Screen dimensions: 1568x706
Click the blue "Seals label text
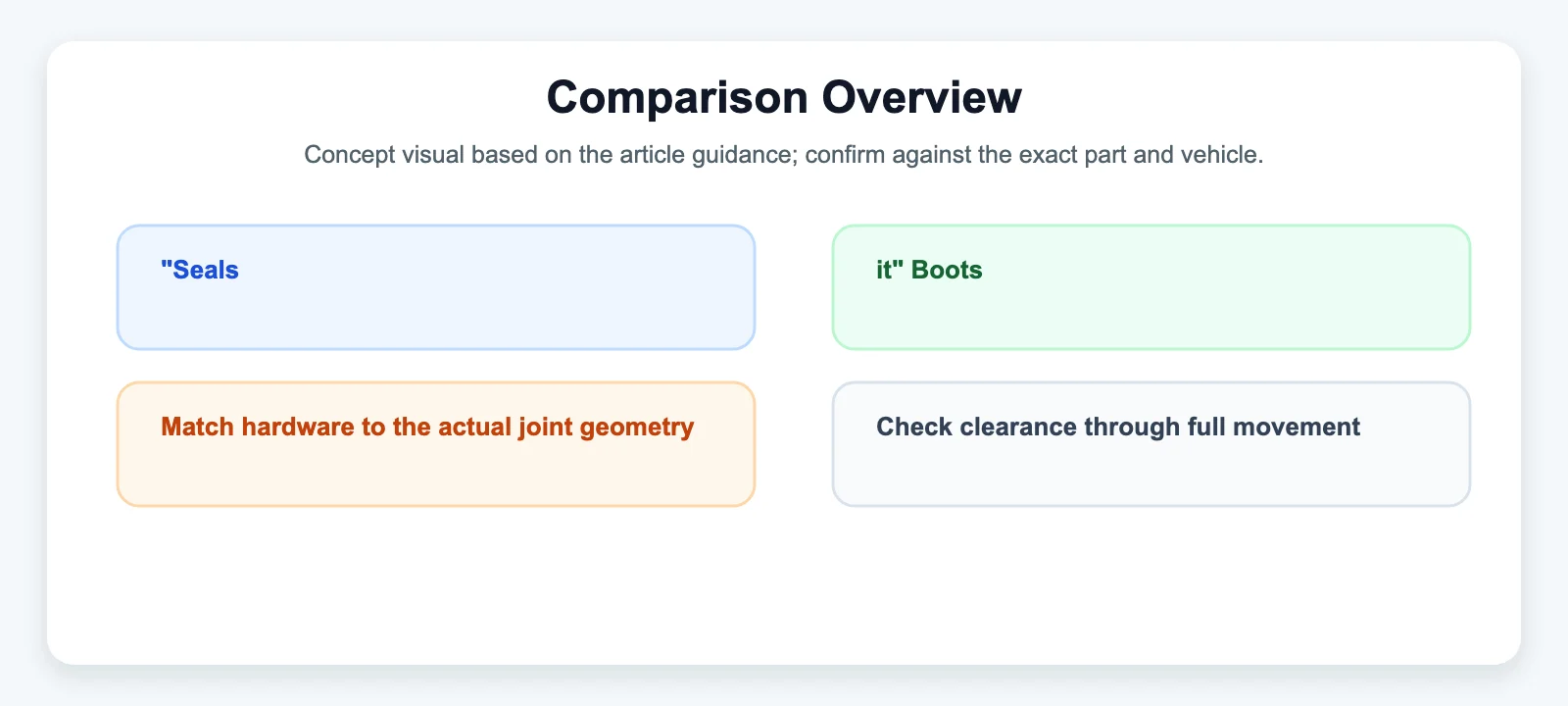click(200, 270)
